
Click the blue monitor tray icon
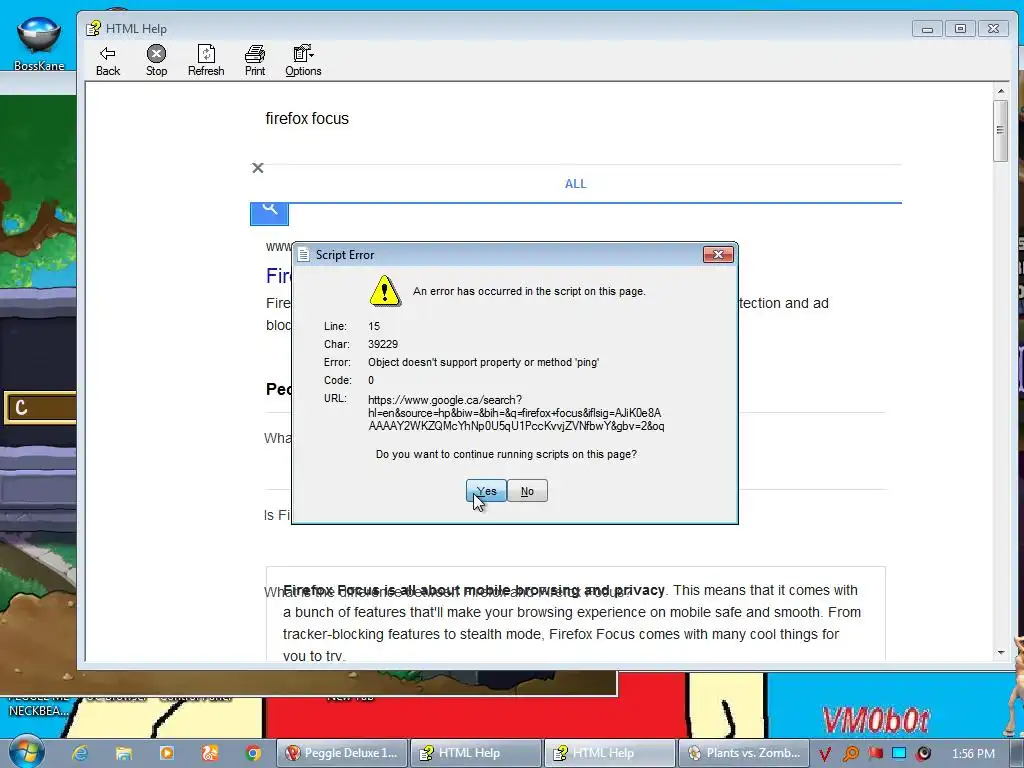pos(899,753)
